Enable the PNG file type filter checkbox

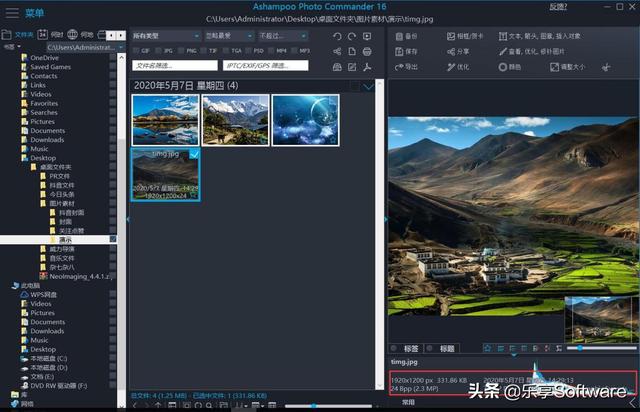pos(181,50)
